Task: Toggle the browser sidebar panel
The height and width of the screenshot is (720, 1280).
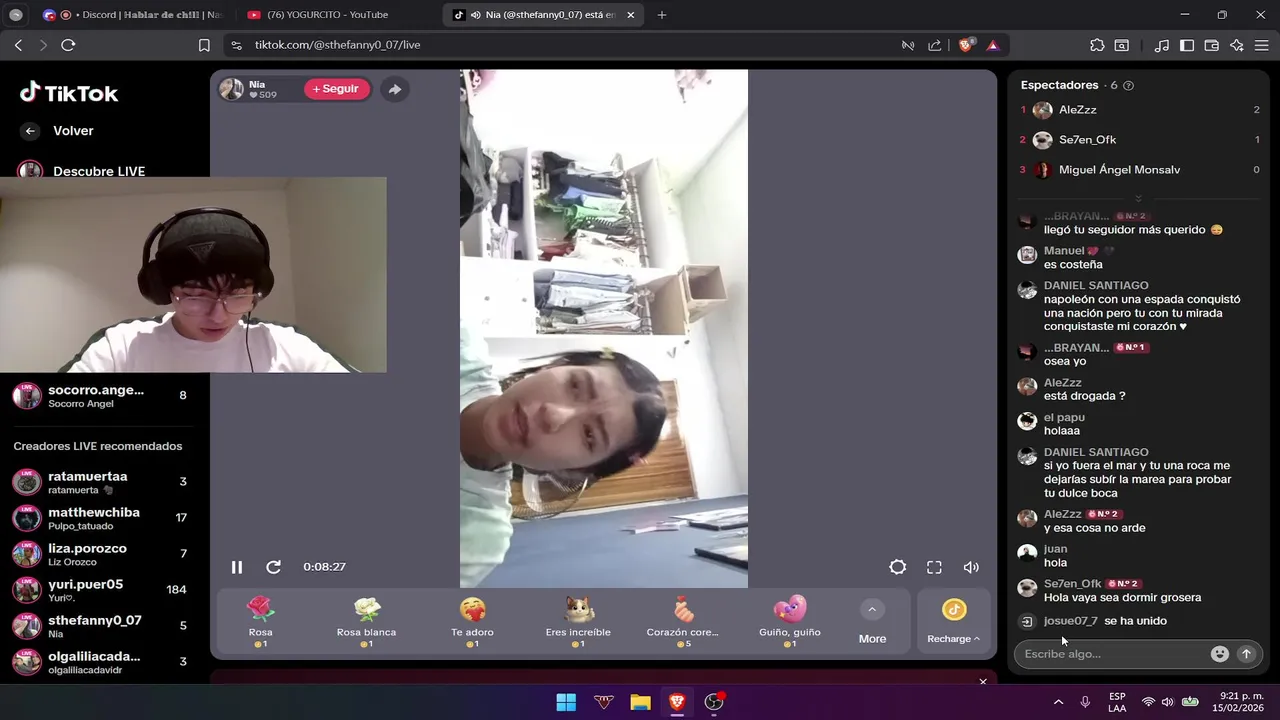Action: pos(1187,45)
